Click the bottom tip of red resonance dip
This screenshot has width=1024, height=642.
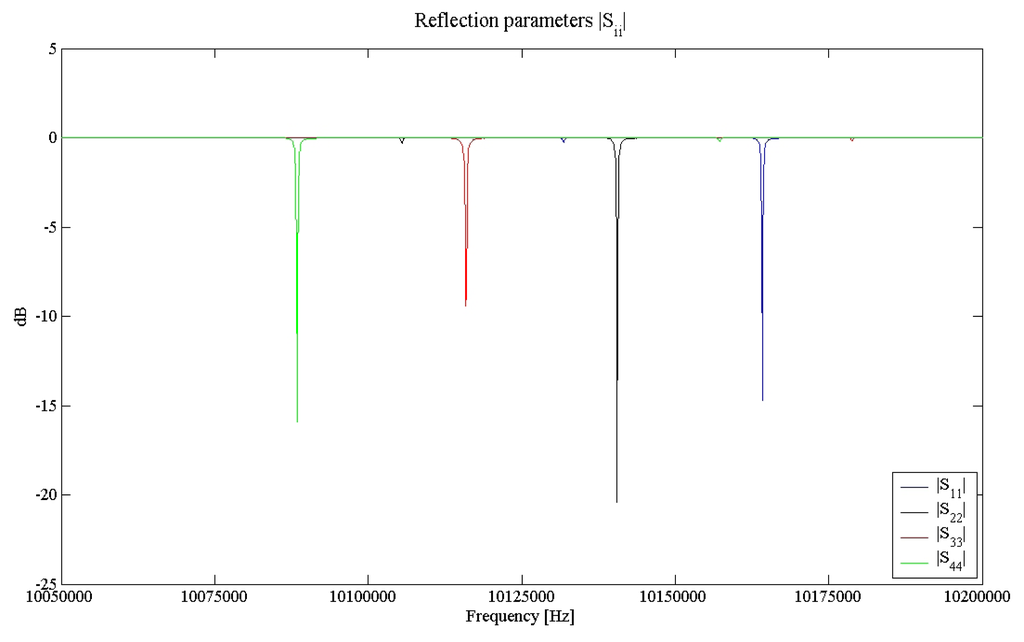tap(465, 305)
